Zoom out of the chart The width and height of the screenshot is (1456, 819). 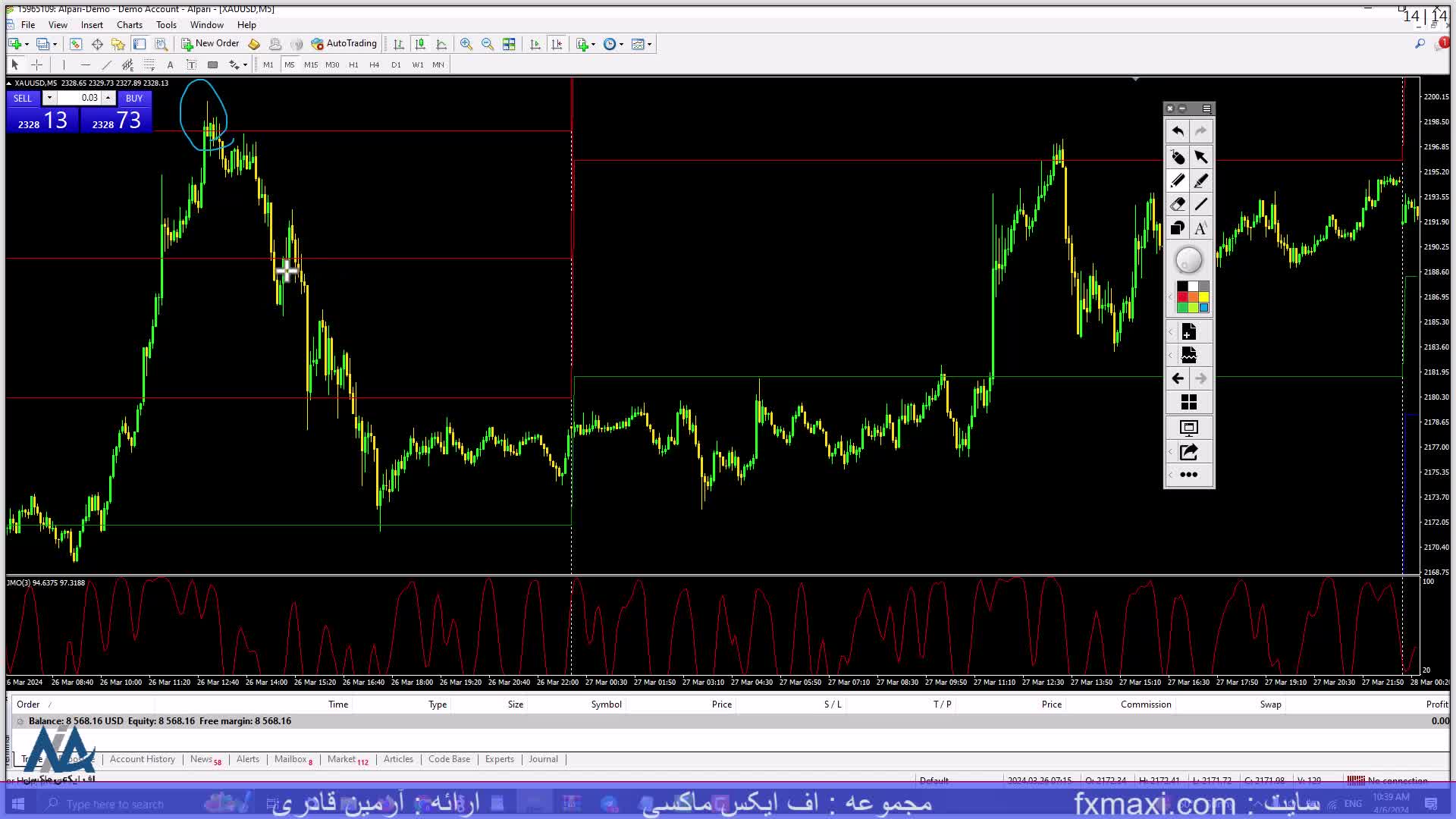488,44
